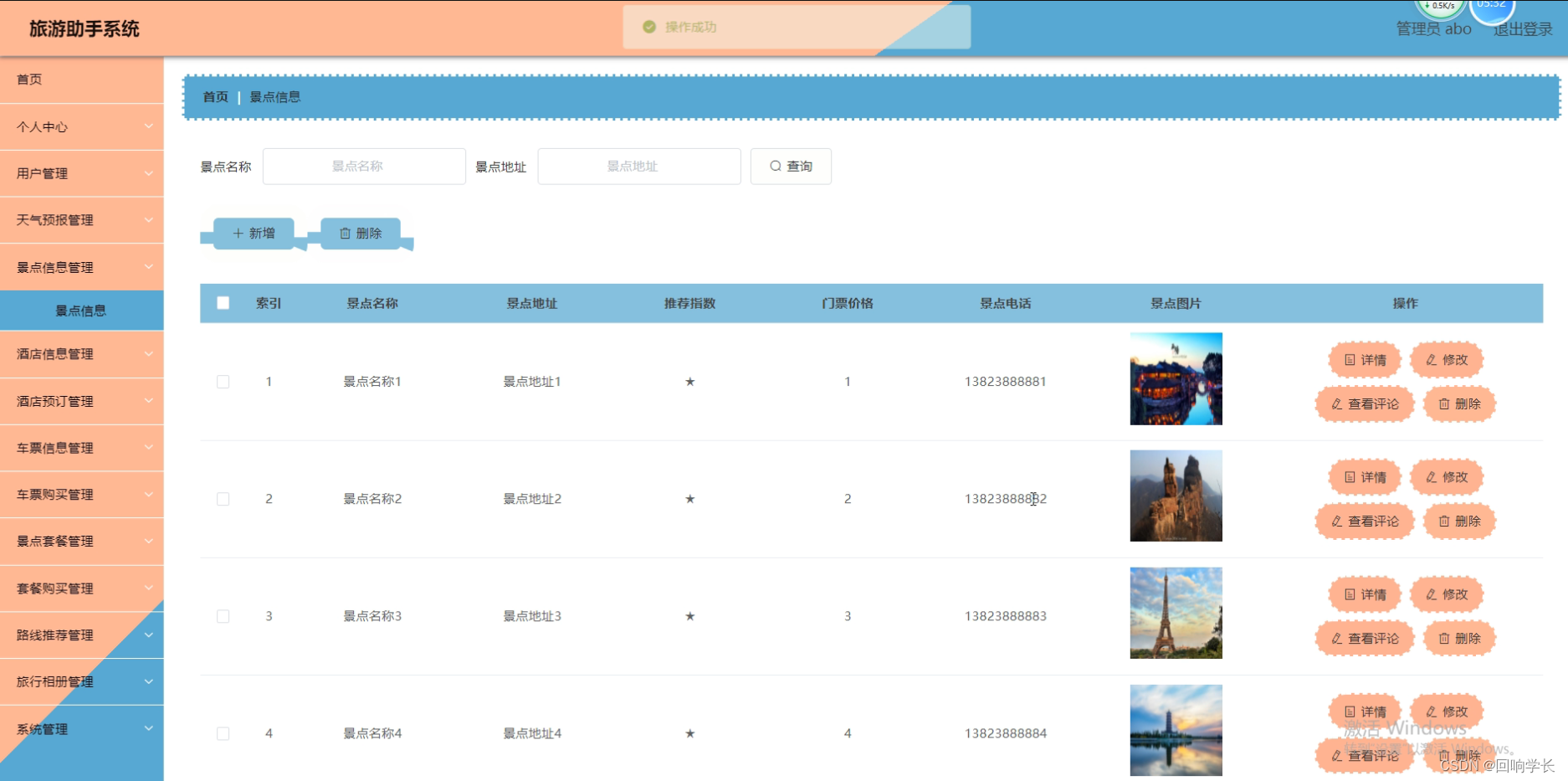Image resolution: width=1568 pixels, height=781 pixels.
Task: Toggle the select-all checkbox in table header
Action: point(223,303)
